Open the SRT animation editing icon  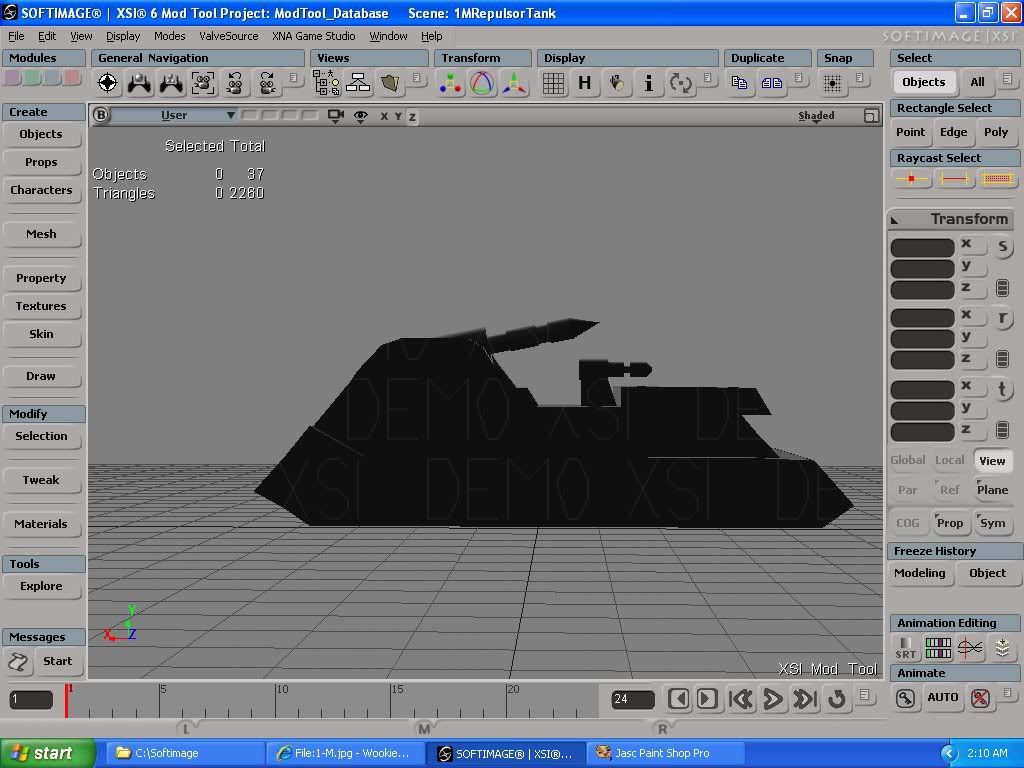[x=906, y=647]
